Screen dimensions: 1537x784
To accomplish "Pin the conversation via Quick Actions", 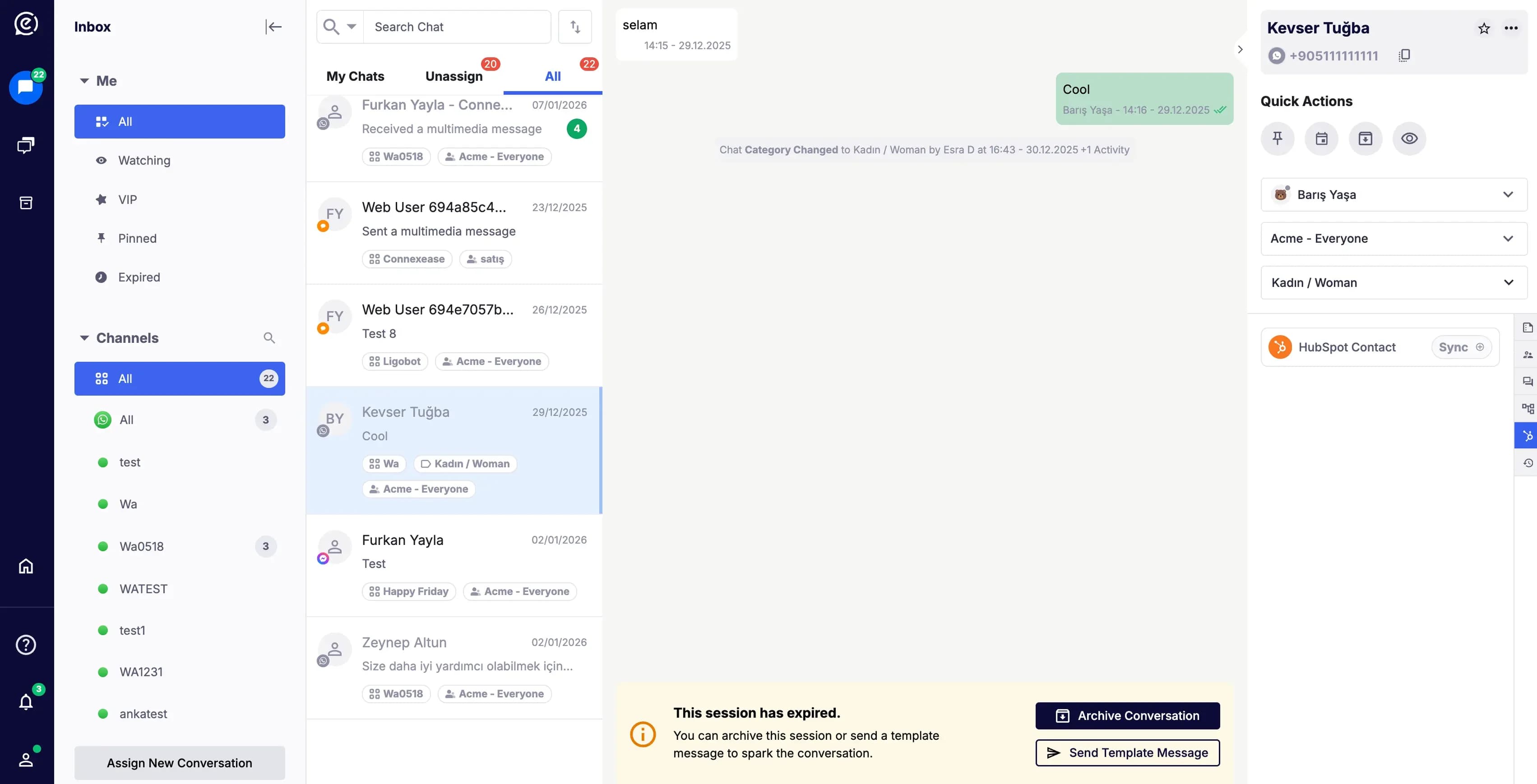I will pyautogui.click(x=1278, y=138).
